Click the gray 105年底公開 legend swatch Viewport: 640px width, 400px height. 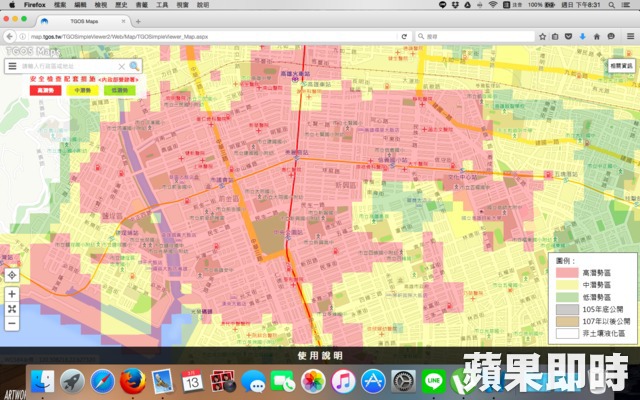coord(567,309)
